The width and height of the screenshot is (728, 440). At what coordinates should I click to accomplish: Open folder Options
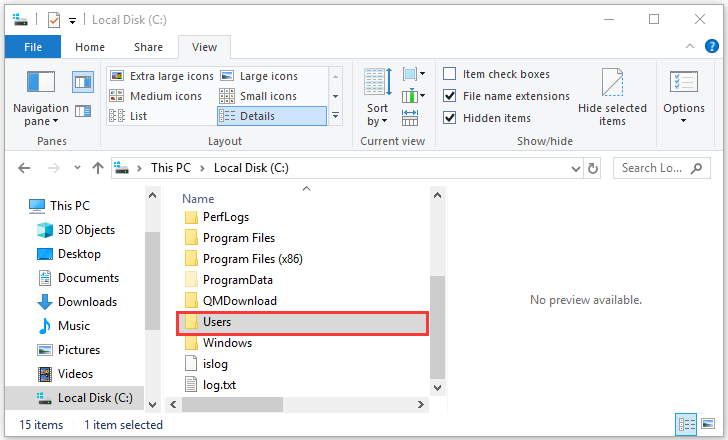point(683,97)
